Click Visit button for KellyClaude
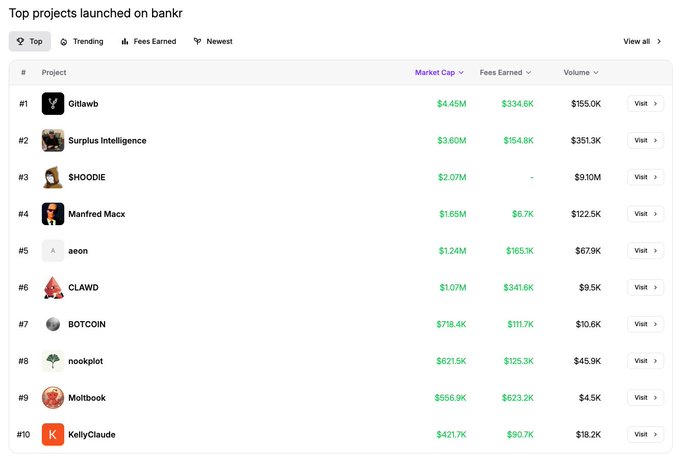Viewport: 680px width, 461px height. click(646, 435)
